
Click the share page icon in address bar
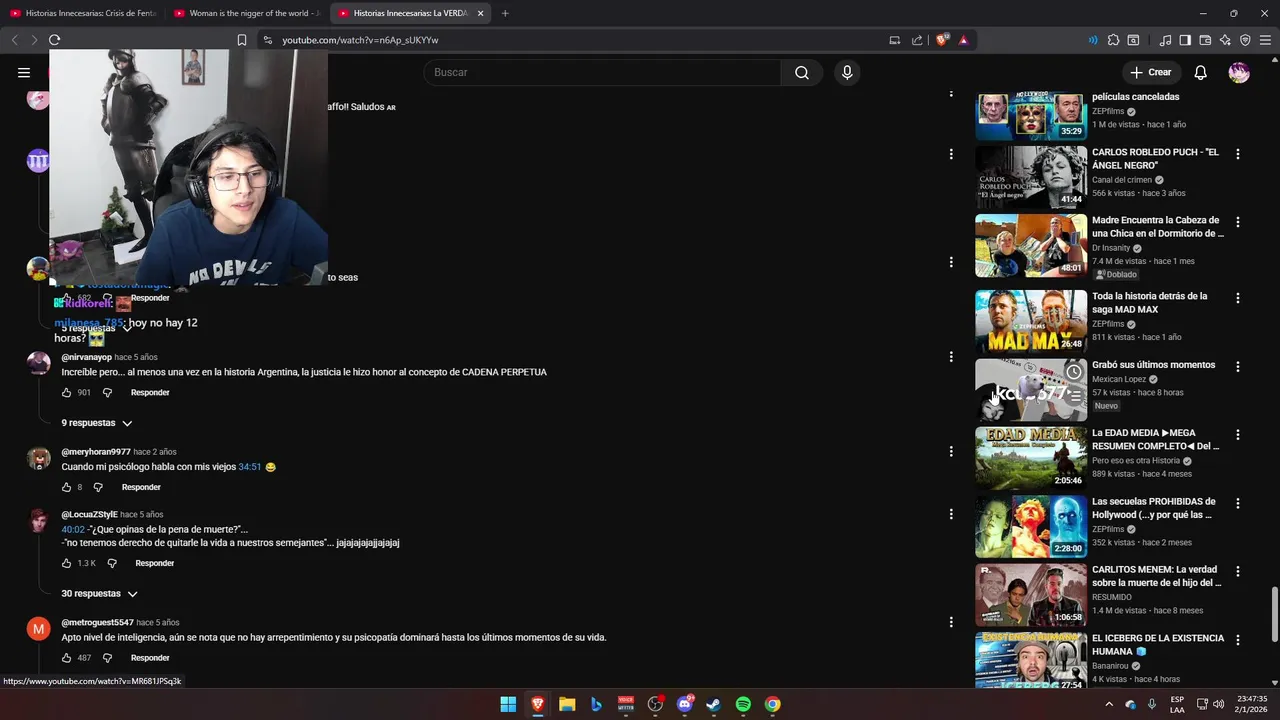click(916, 40)
